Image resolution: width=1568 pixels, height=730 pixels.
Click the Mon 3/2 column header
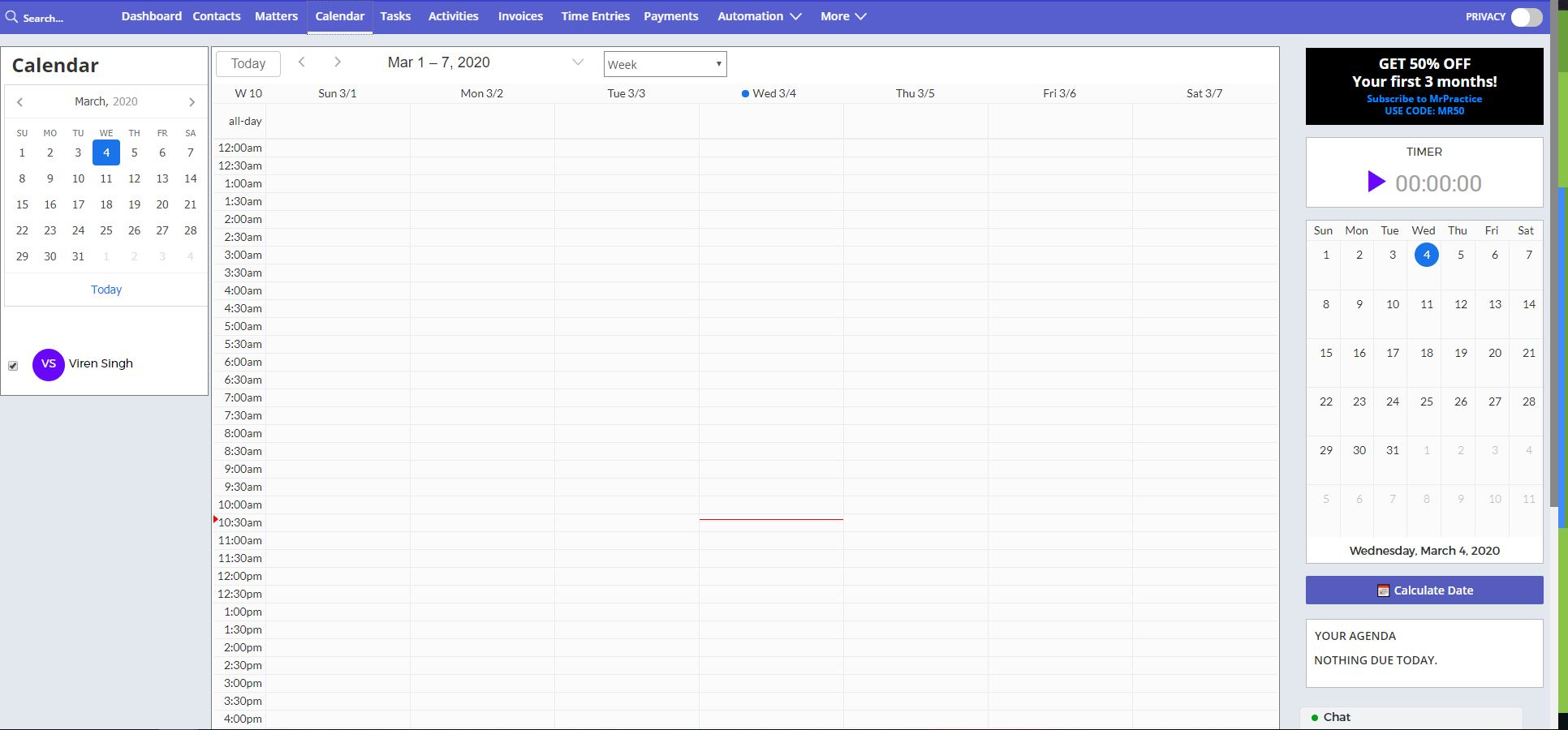482,93
